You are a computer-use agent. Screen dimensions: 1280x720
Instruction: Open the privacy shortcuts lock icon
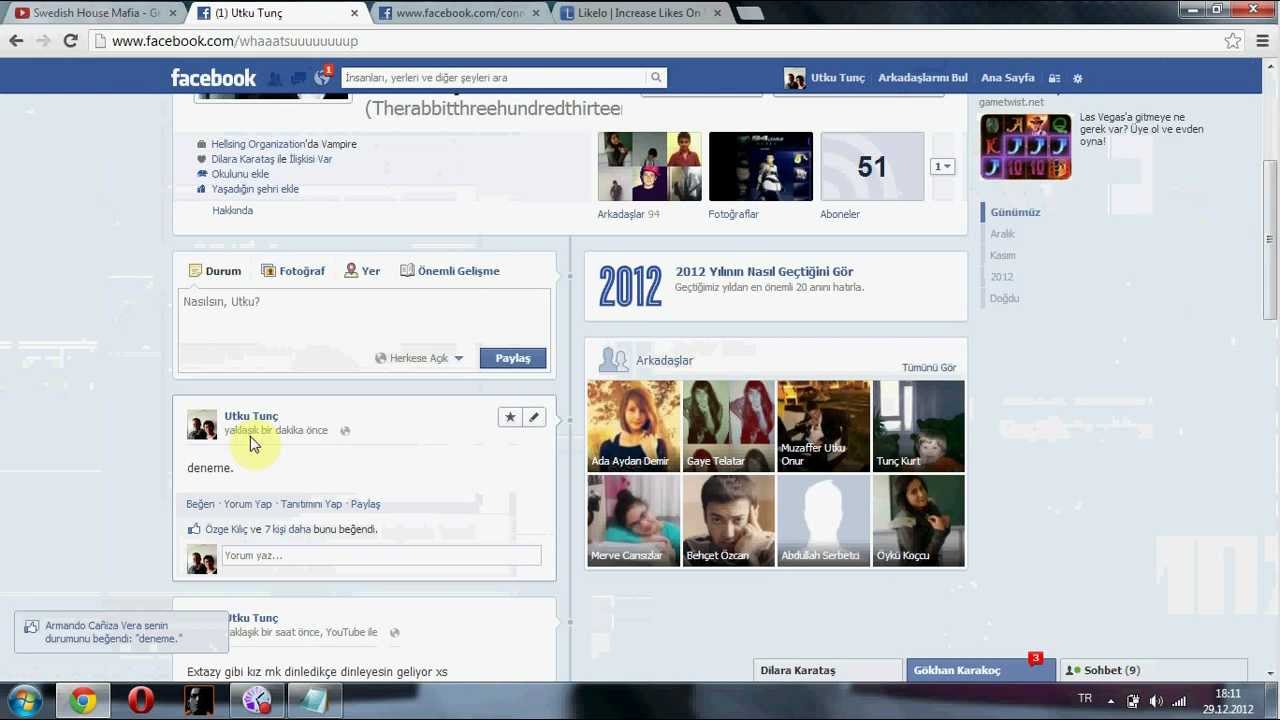[1054, 78]
